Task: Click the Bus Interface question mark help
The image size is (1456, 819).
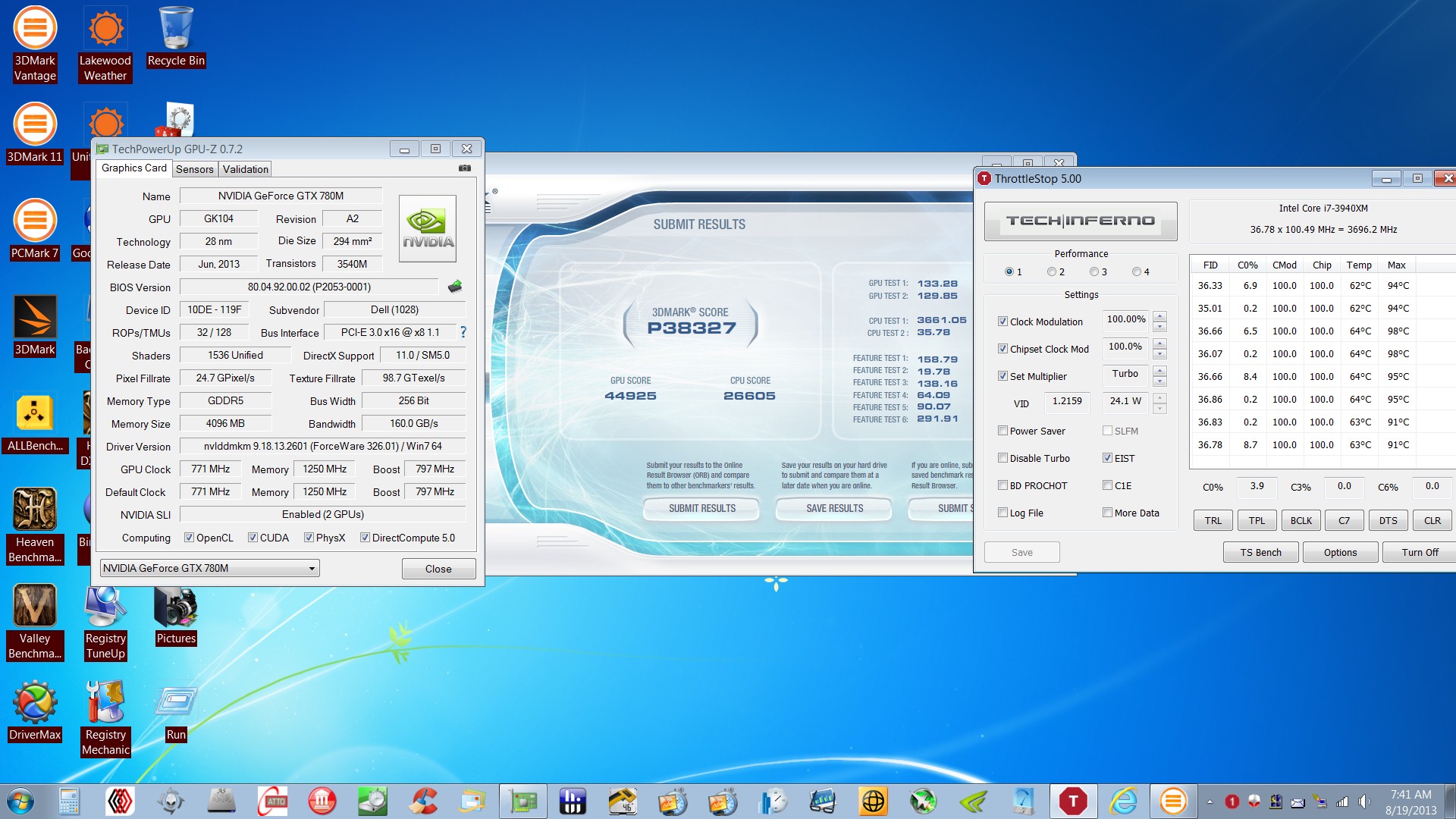Action: coord(463,332)
